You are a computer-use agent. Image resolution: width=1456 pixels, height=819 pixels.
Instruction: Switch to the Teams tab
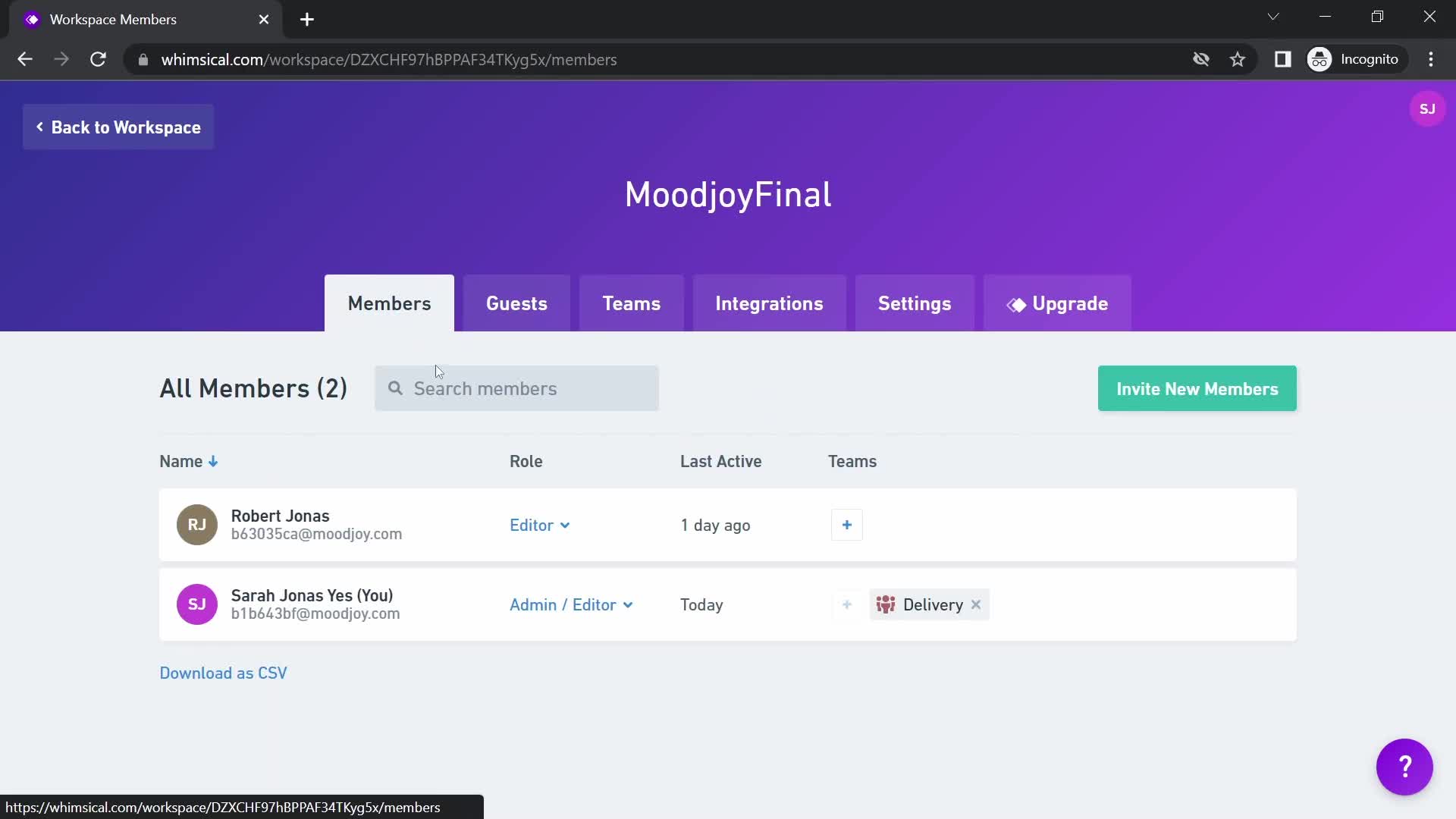pyautogui.click(x=631, y=303)
